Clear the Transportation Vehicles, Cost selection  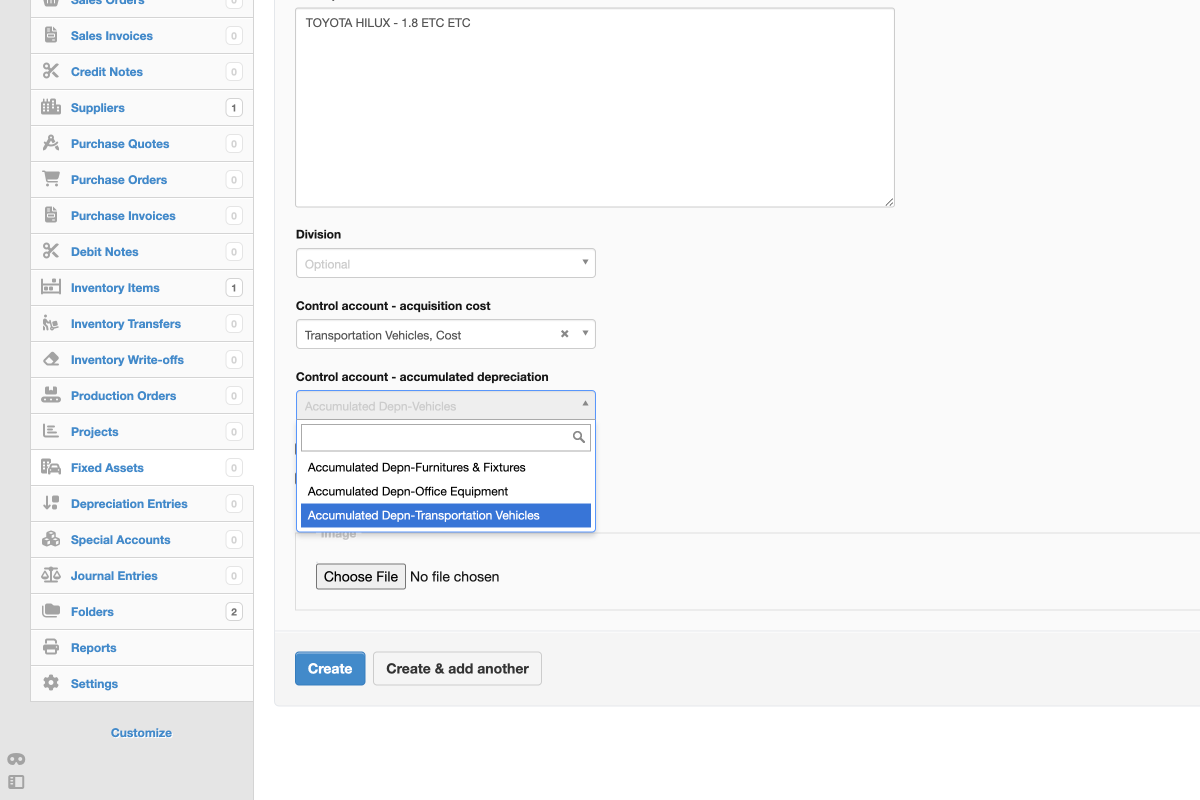564,334
